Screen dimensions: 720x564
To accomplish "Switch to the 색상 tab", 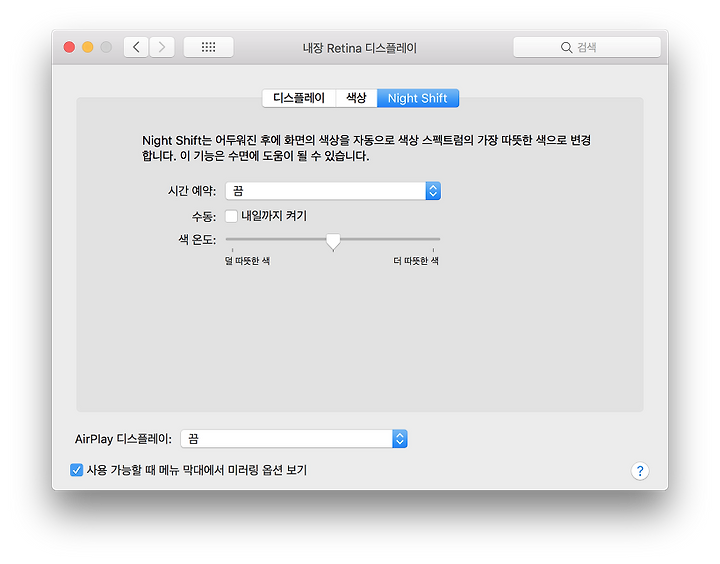I will (x=356, y=98).
